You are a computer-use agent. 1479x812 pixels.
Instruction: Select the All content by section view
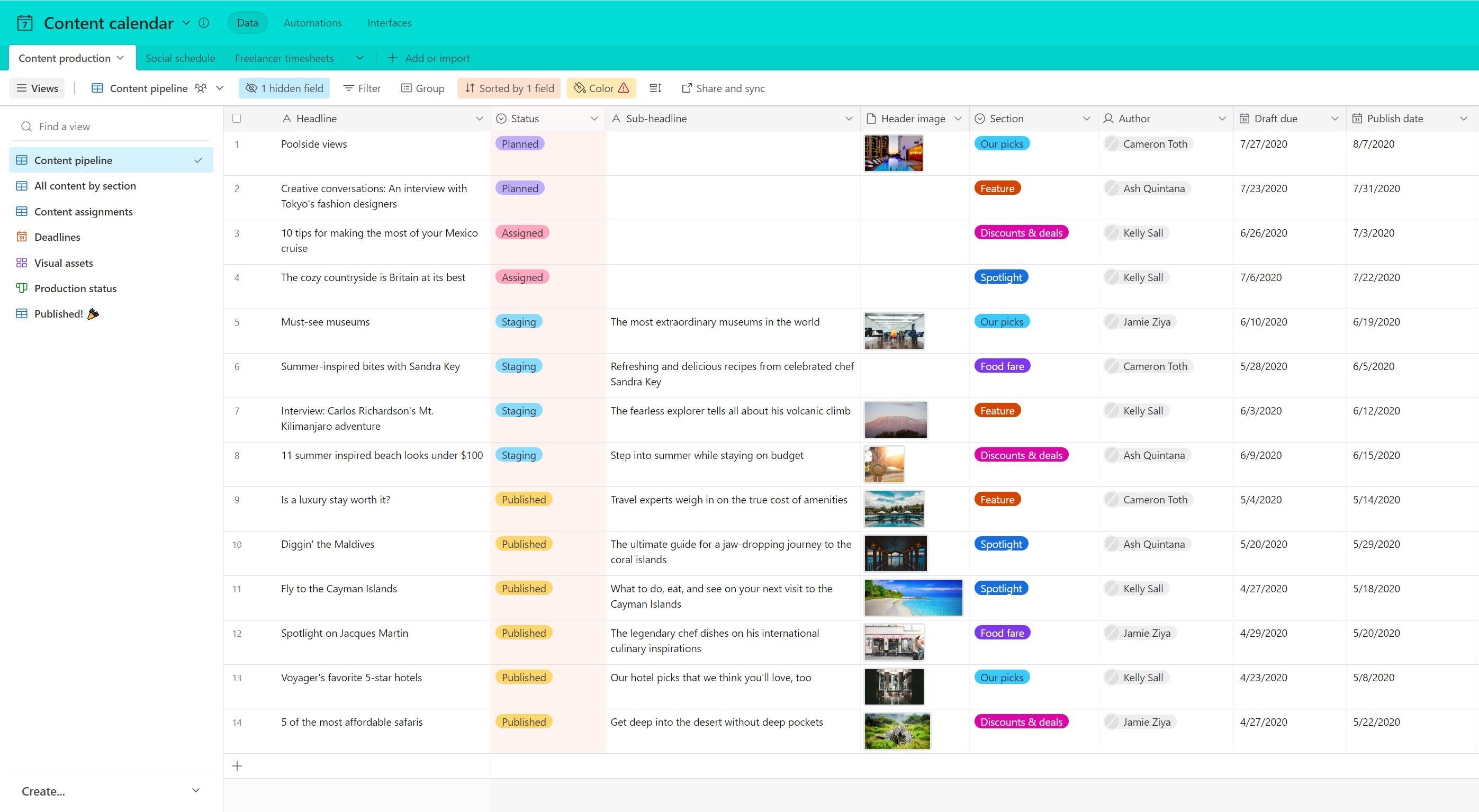(111, 185)
